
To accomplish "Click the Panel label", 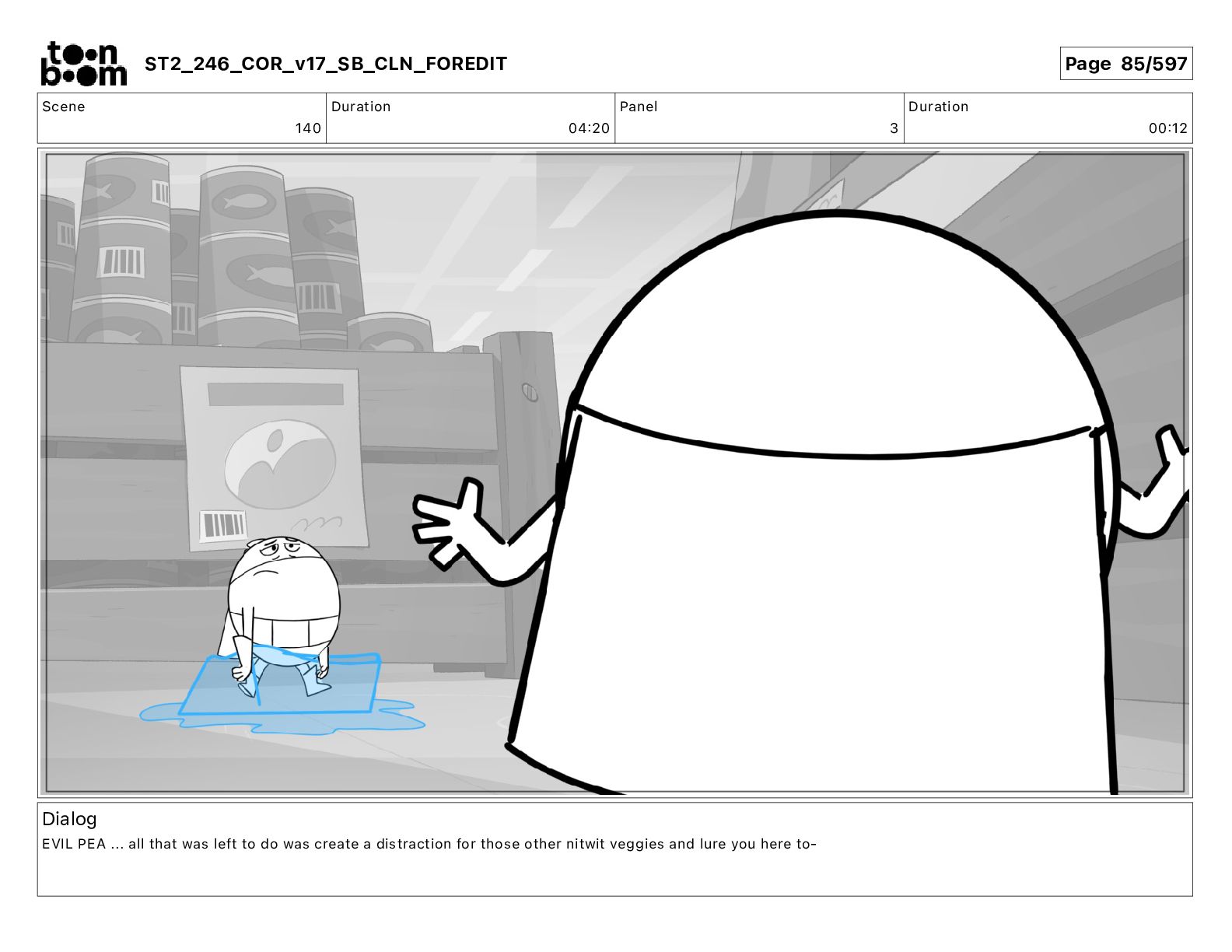I will pos(639,107).
